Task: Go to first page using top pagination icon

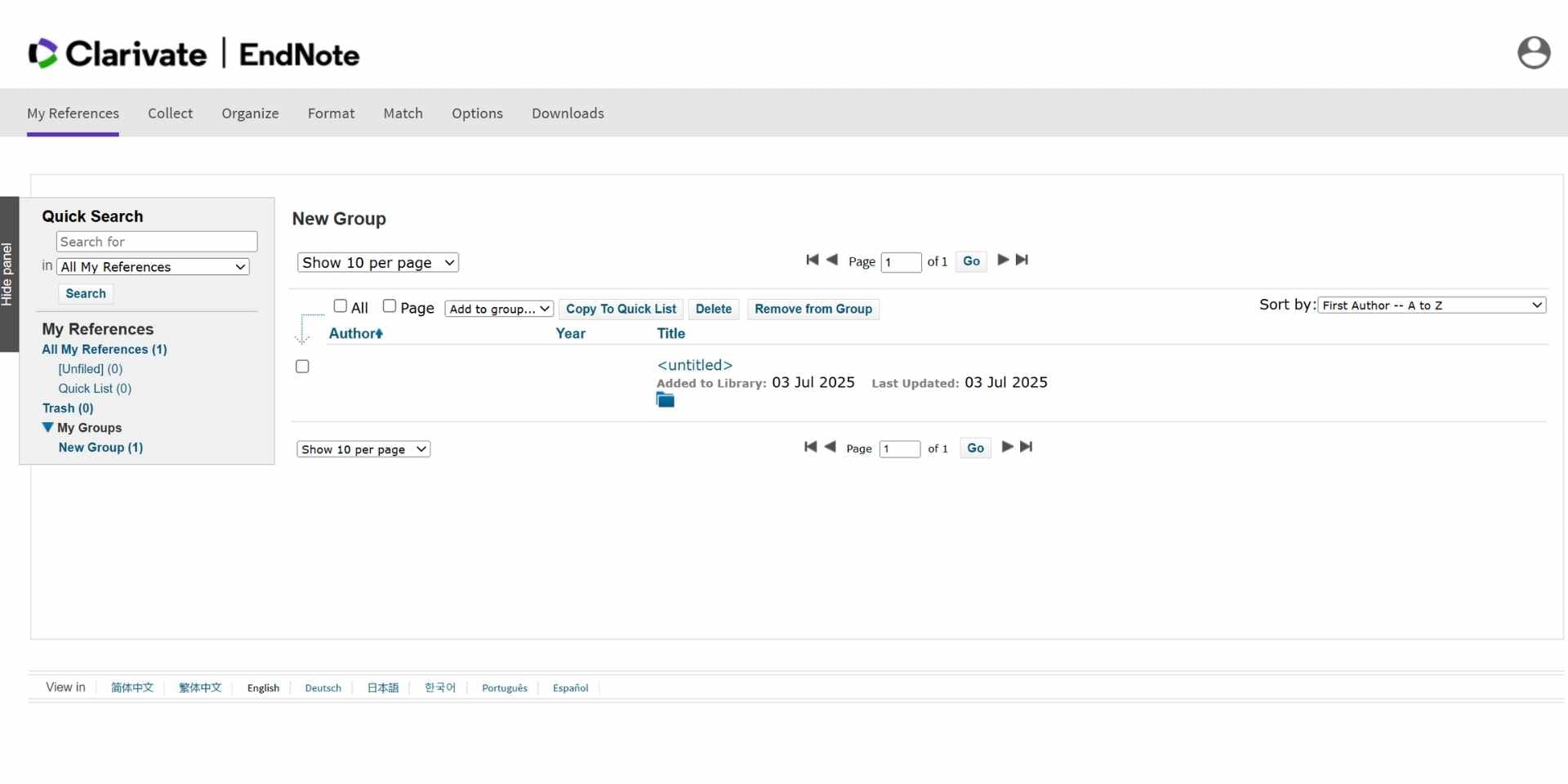Action: (812, 260)
